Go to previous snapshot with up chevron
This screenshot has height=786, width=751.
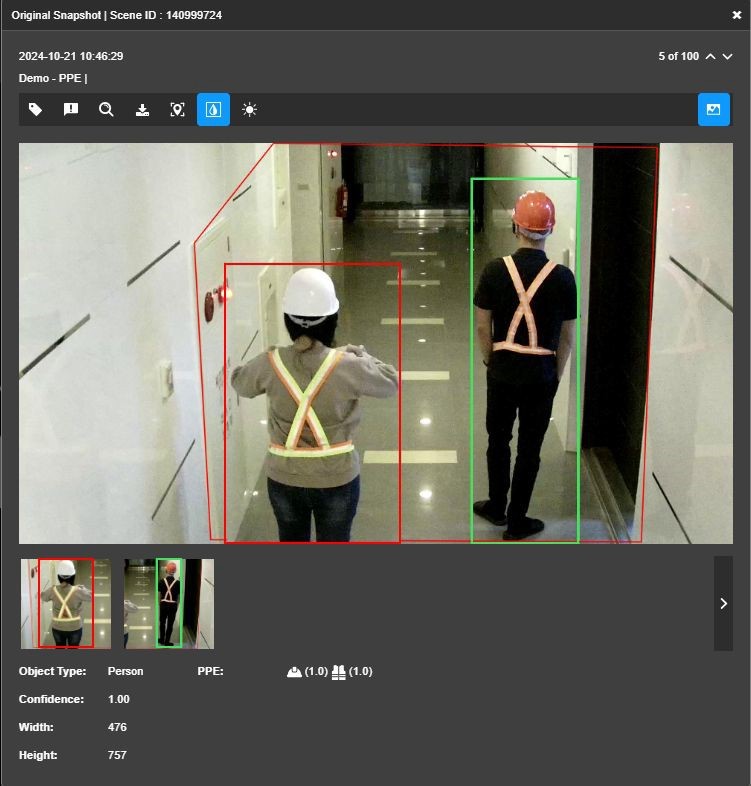tap(710, 57)
